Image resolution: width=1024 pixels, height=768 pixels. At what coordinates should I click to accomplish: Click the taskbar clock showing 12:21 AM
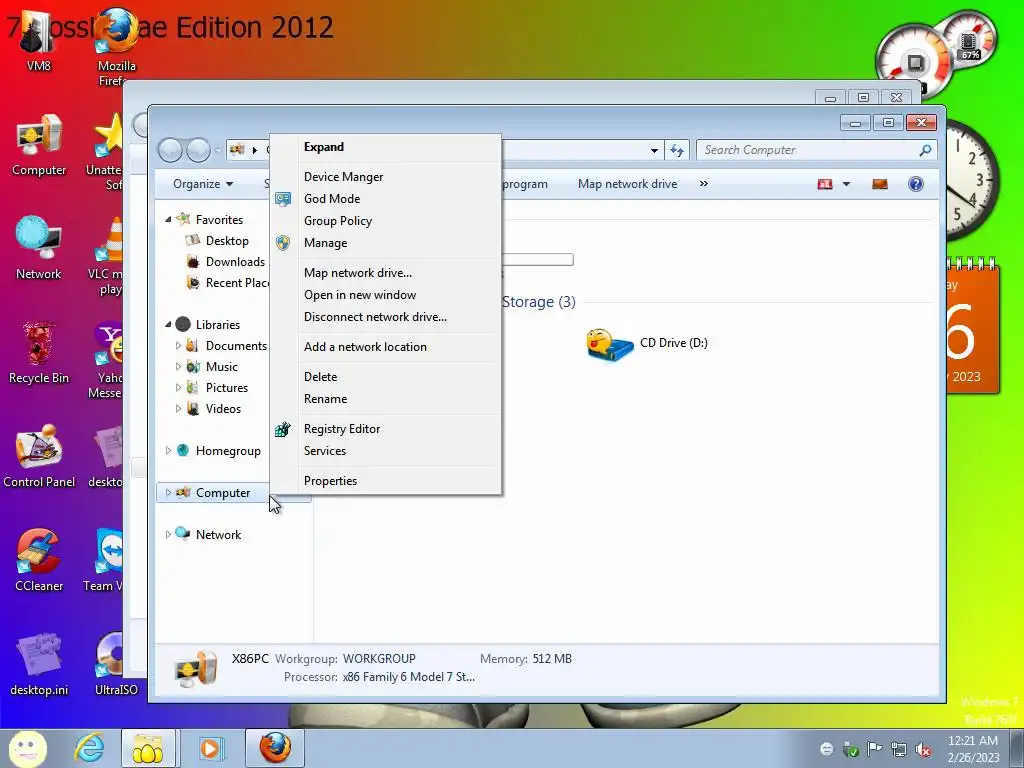(x=974, y=749)
